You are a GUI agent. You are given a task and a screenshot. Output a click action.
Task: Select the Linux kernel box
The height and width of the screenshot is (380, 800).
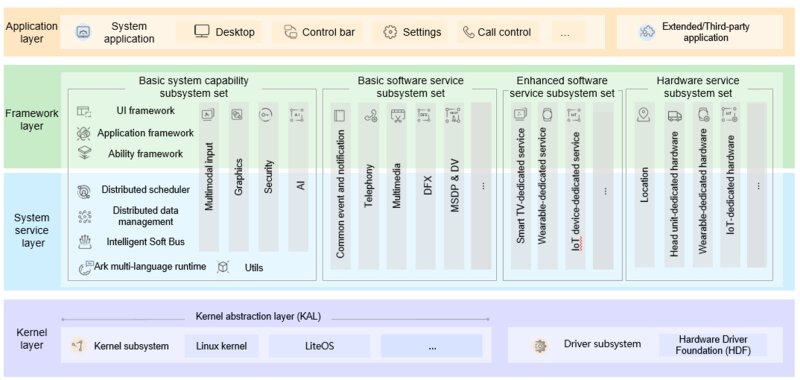(221, 346)
